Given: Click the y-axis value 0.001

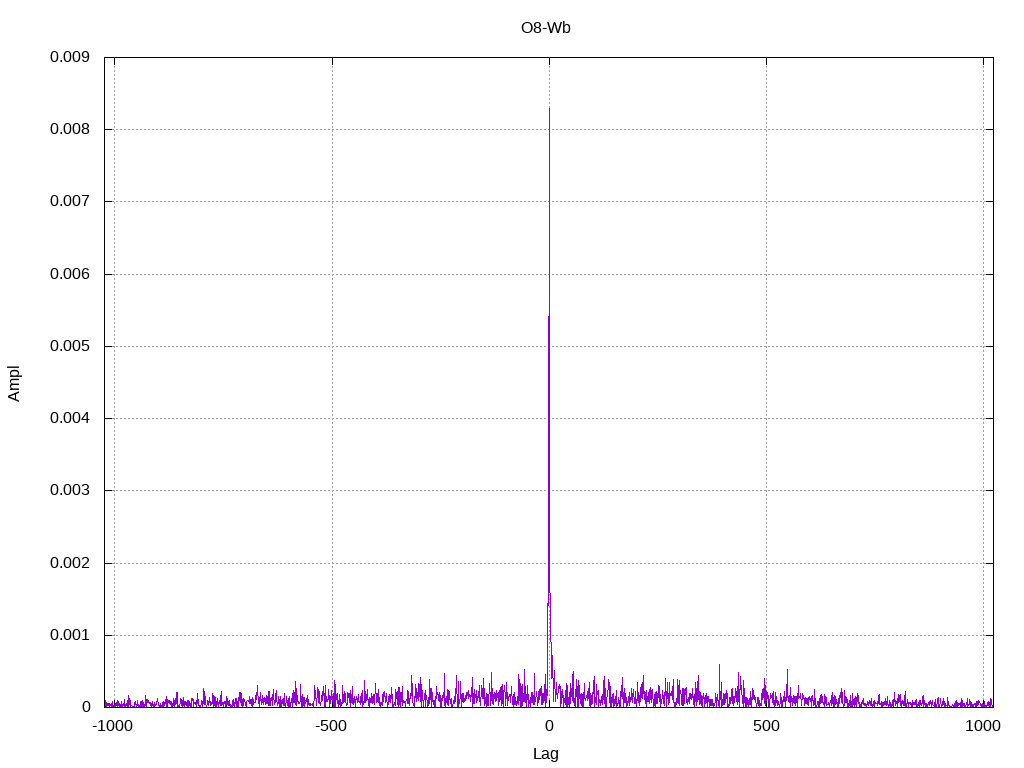Looking at the screenshot, I should (x=70, y=634).
